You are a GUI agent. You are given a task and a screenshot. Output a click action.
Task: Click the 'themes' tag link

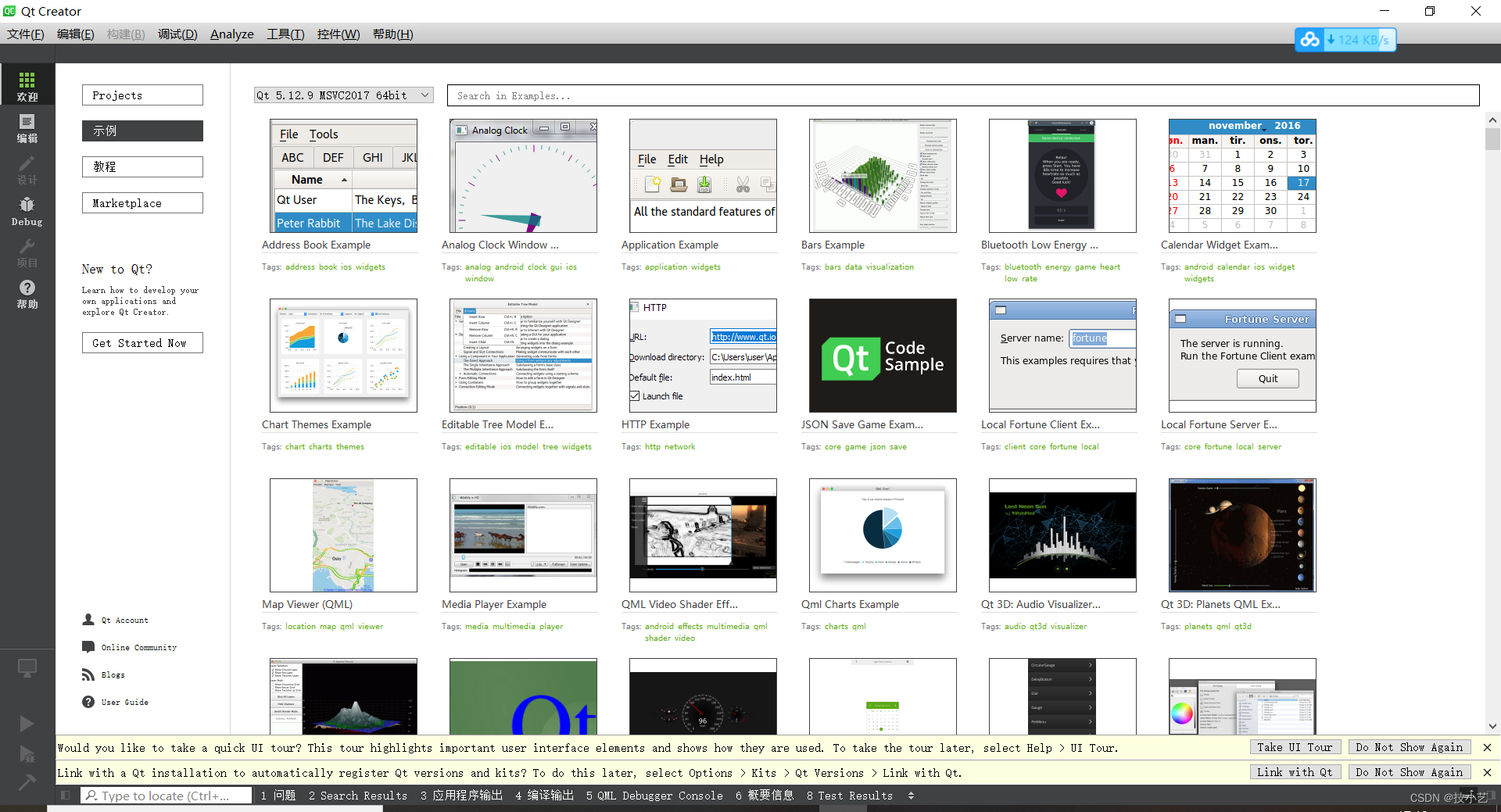[x=350, y=447]
